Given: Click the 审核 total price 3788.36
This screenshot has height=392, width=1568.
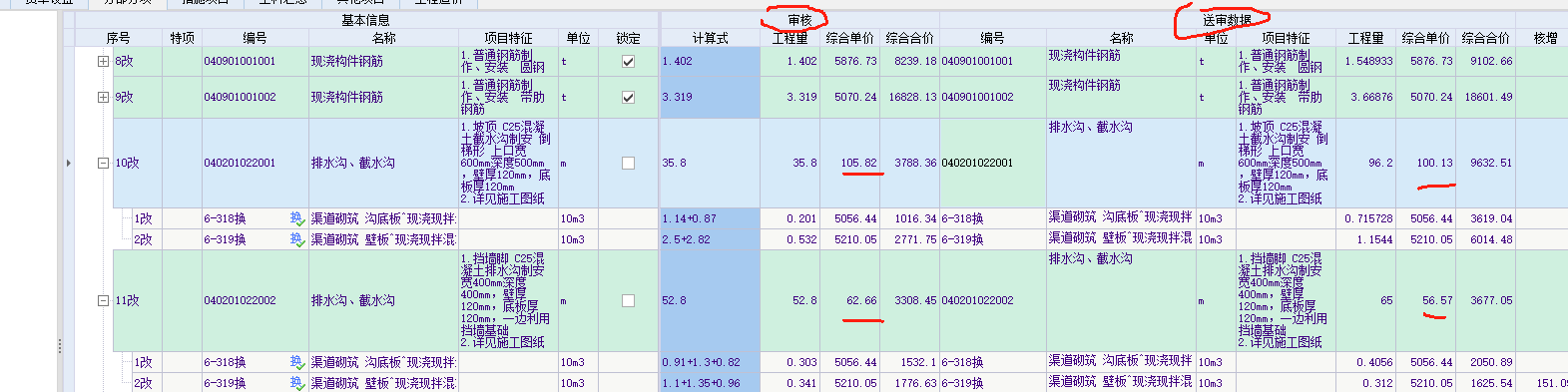Looking at the screenshot, I should 915,163.
